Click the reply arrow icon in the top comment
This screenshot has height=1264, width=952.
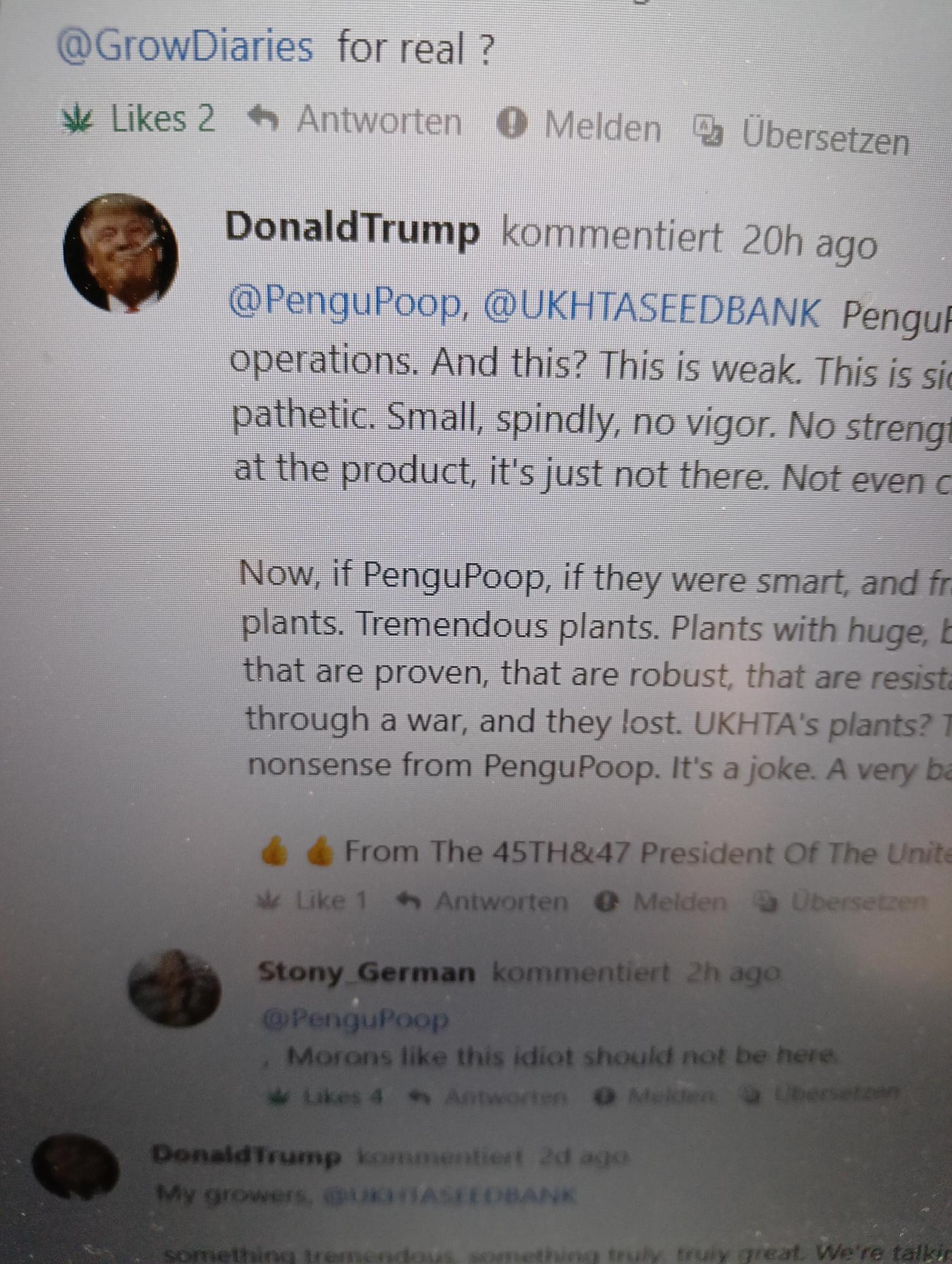(x=263, y=118)
